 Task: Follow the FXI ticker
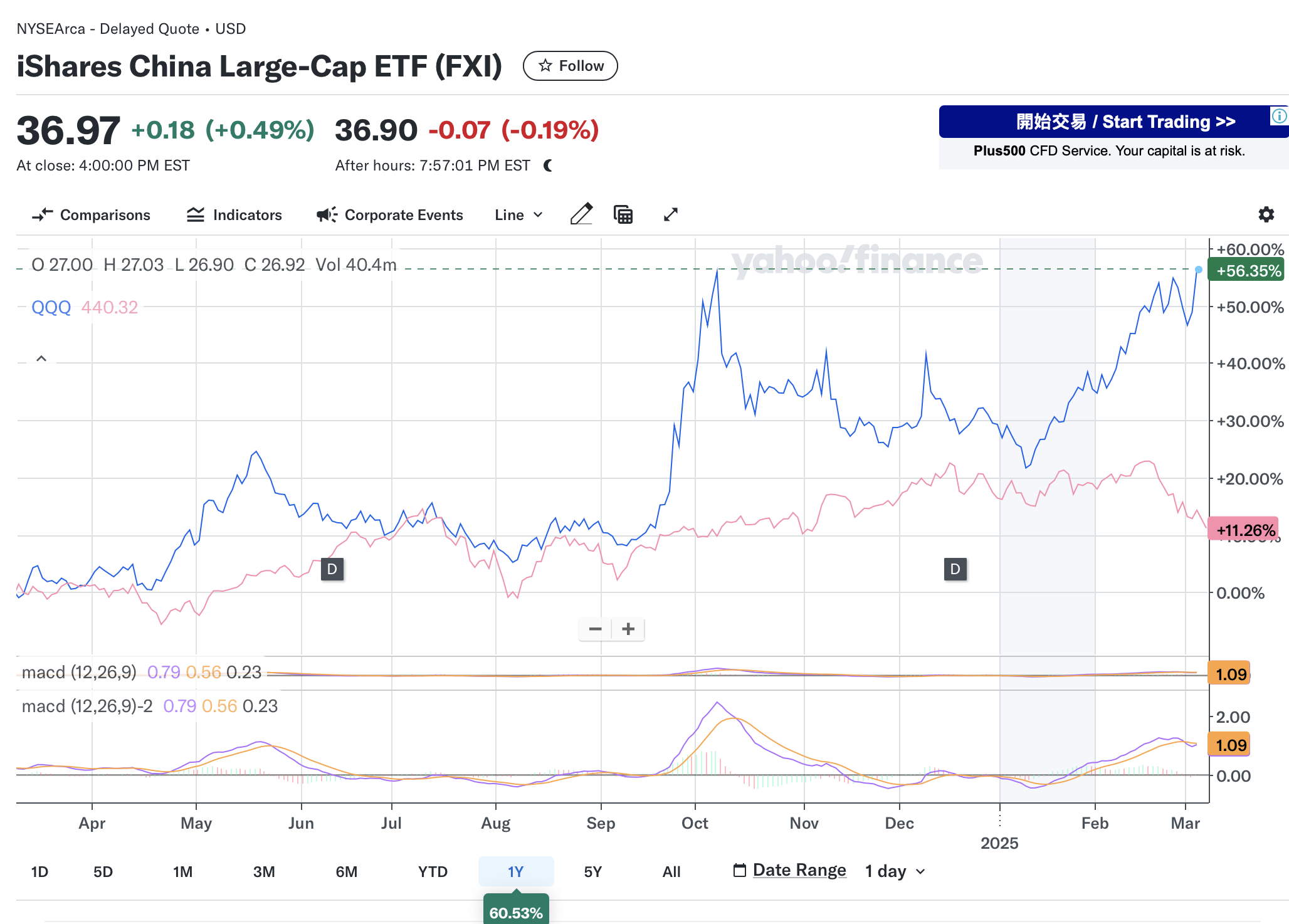pyautogui.click(x=571, y=66)
